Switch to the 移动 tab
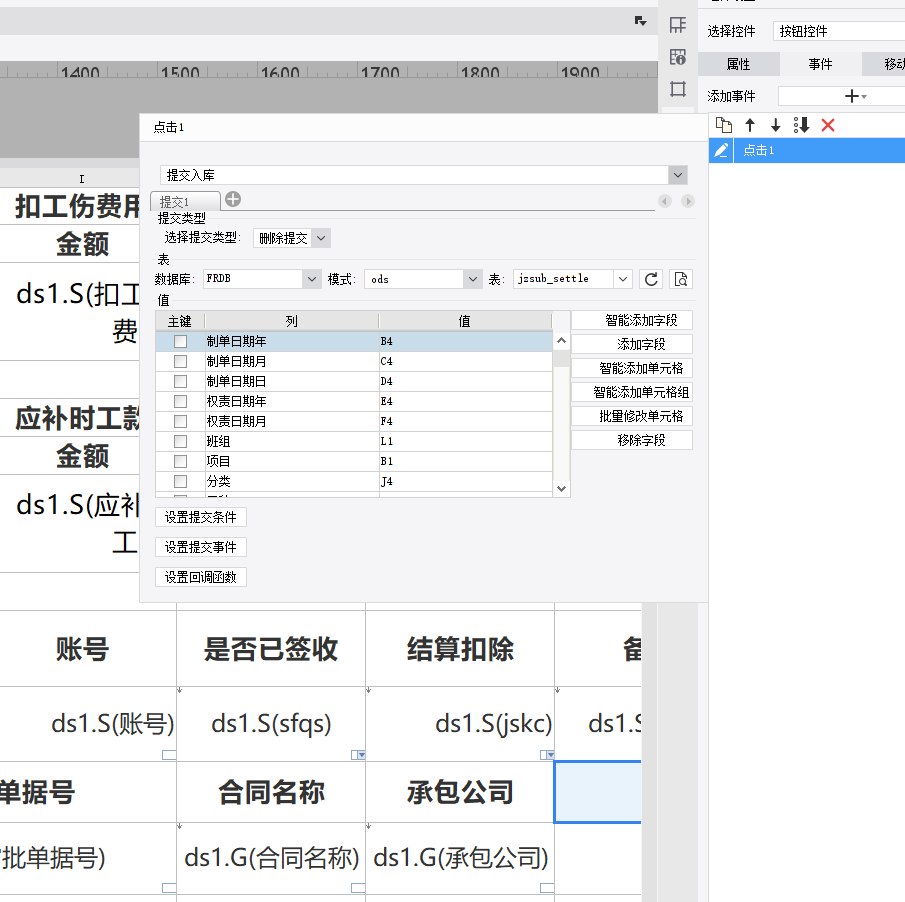The image size is (905, 902). coord(884,64)
